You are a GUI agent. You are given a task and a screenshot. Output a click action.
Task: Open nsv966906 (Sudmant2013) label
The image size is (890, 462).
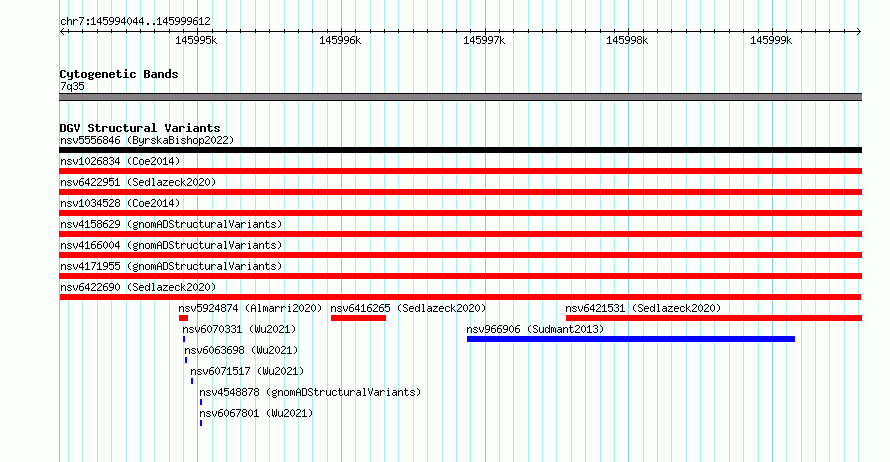click(x=535, y=329)
